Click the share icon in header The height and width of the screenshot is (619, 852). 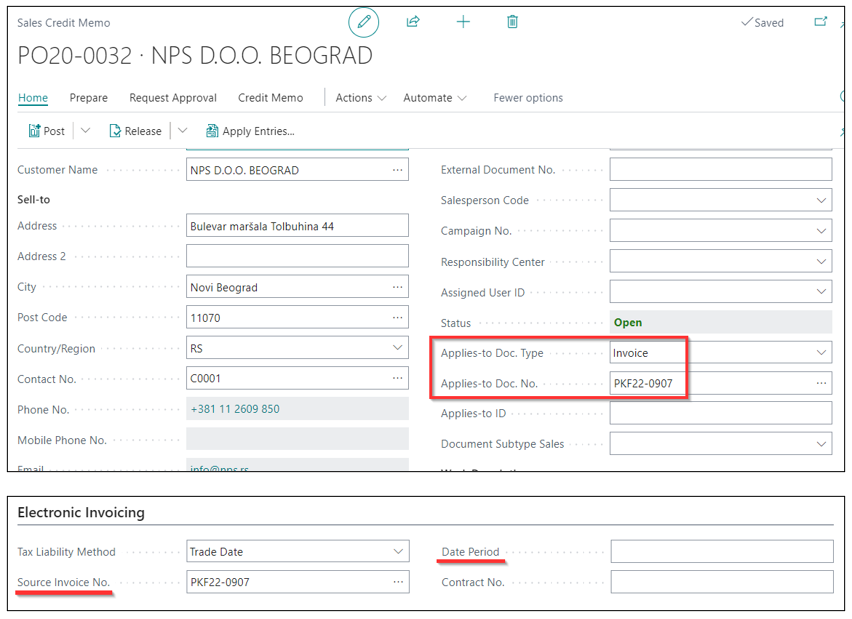413,22
